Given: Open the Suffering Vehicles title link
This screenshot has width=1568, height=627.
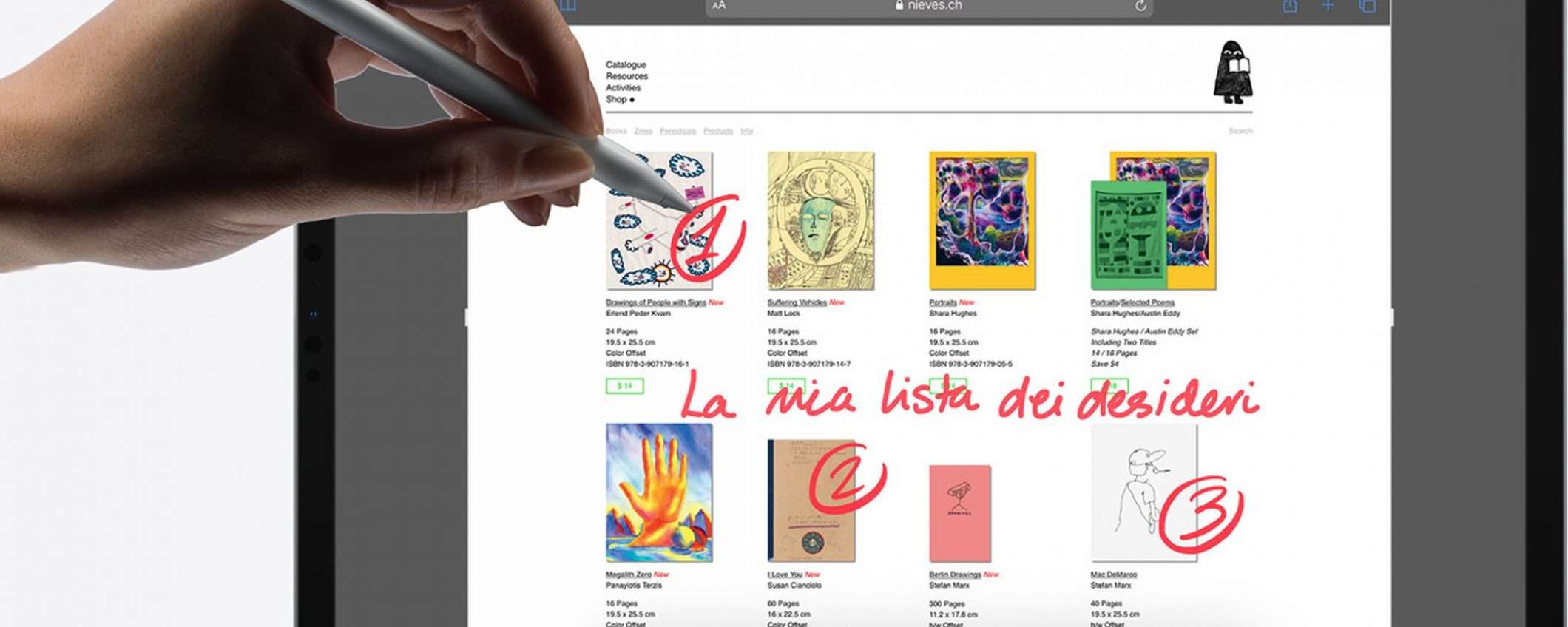Looking at the screenshot, I should pos(797,302).
